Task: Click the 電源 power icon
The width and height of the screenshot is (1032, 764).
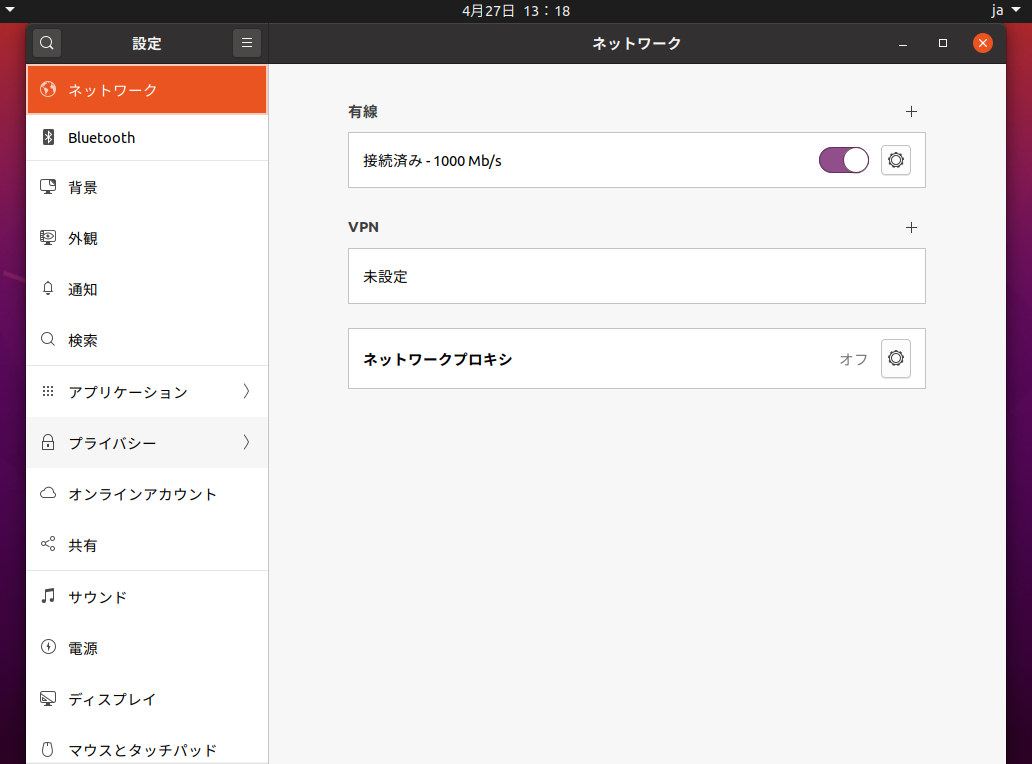Action: click(48, 647)
